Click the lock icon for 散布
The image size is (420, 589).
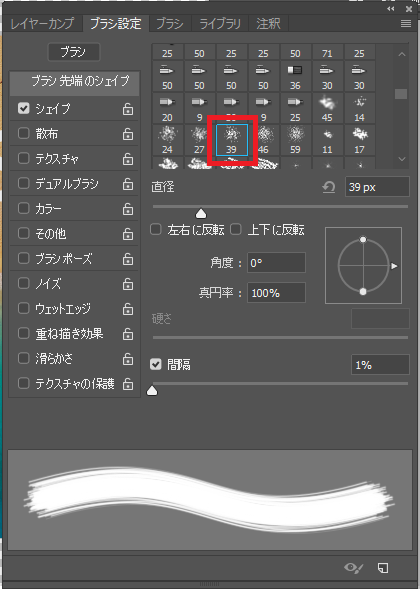(x=128, y=134)
